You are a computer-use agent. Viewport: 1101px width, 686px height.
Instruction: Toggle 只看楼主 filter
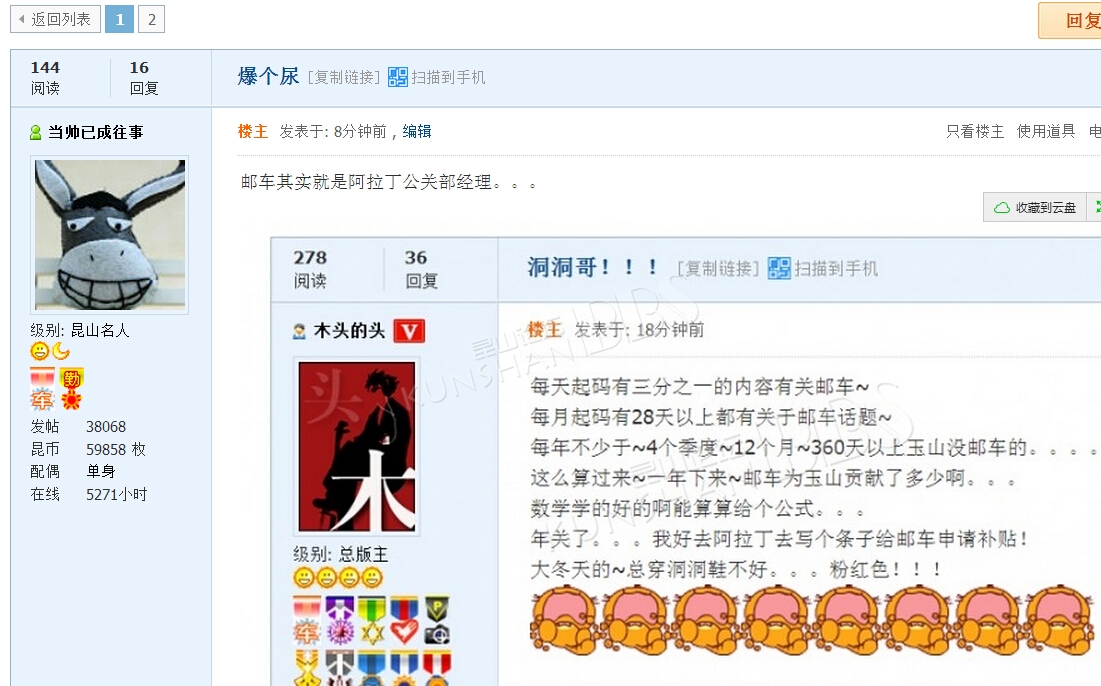tap(975, 131)
